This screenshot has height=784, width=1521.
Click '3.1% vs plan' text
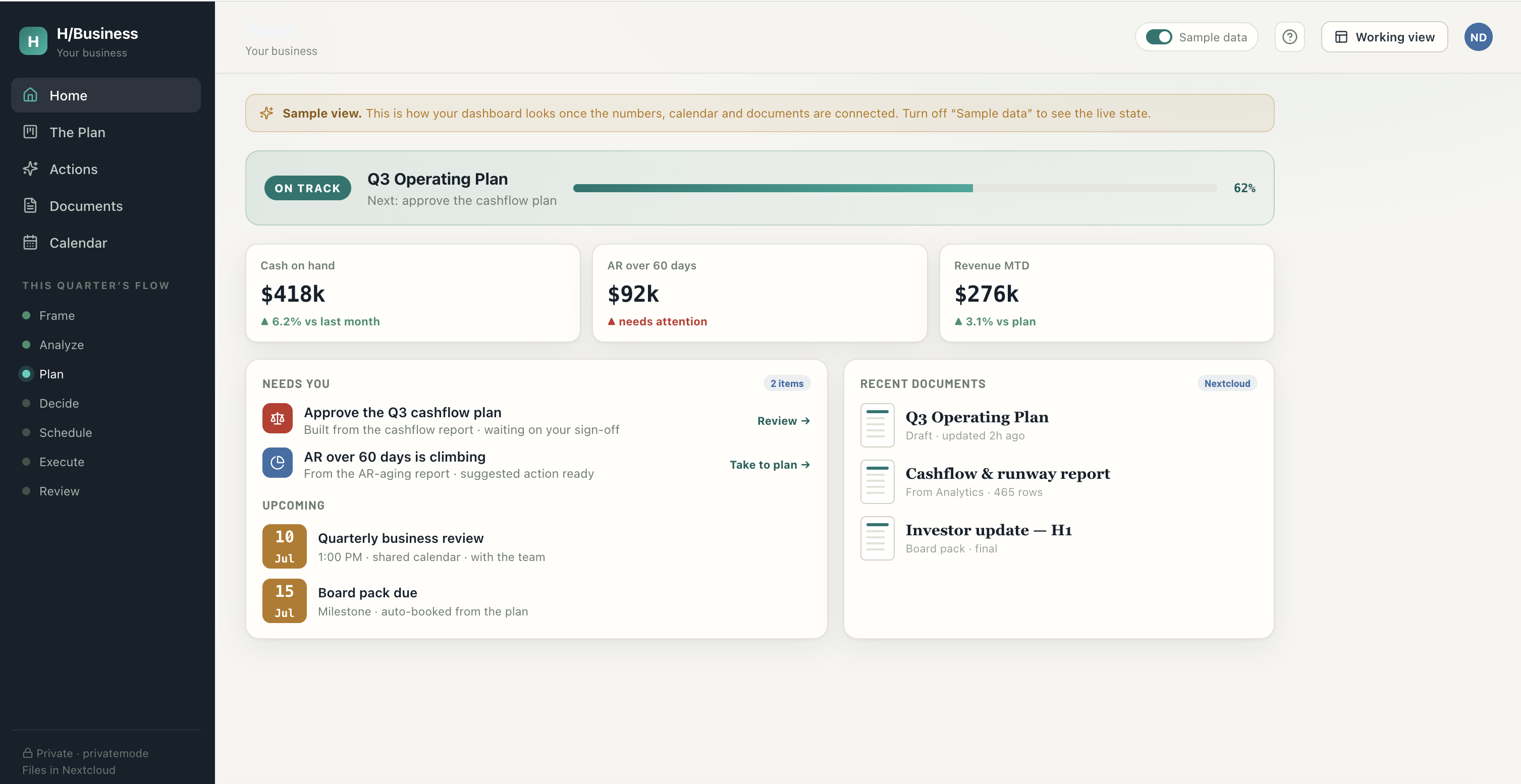[1000, 321]
